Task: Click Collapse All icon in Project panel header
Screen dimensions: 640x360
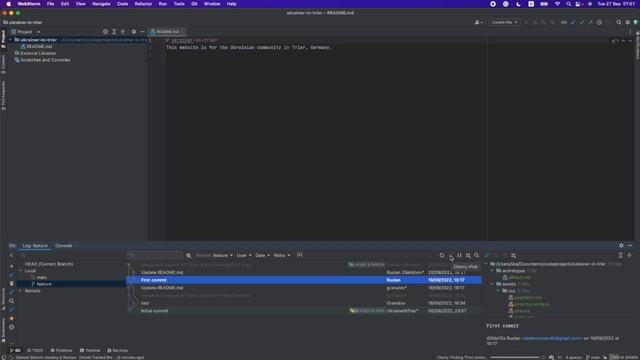Action: (x=123, y=32)
